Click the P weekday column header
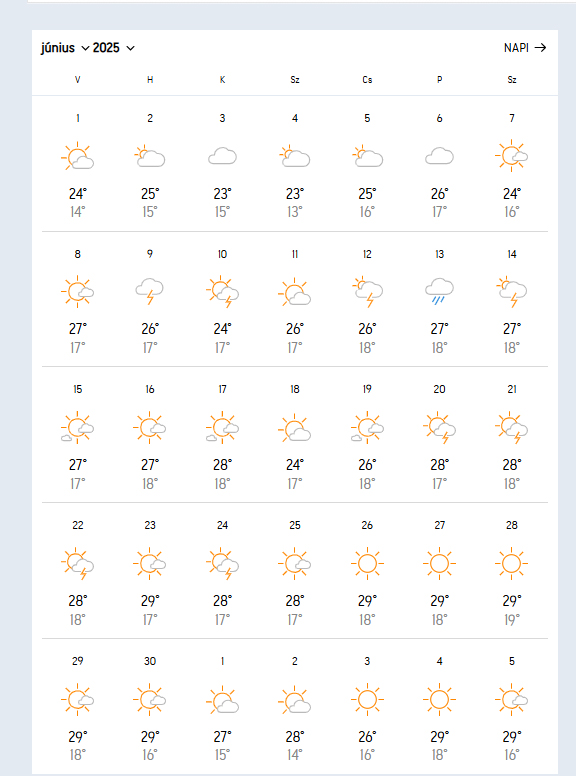Screen dimensions: 576x776 [x=439, y=80]
